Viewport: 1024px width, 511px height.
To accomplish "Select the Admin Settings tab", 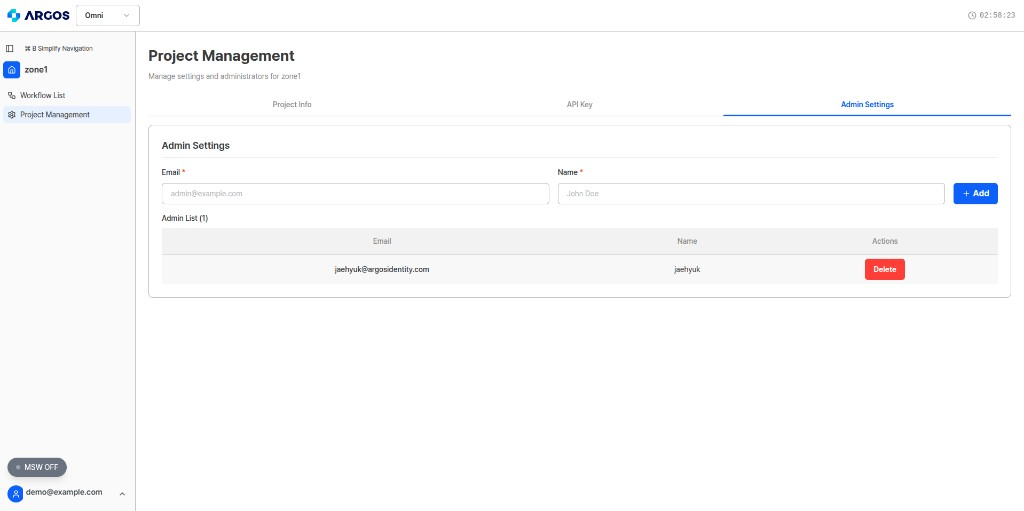I will (867, 105).
